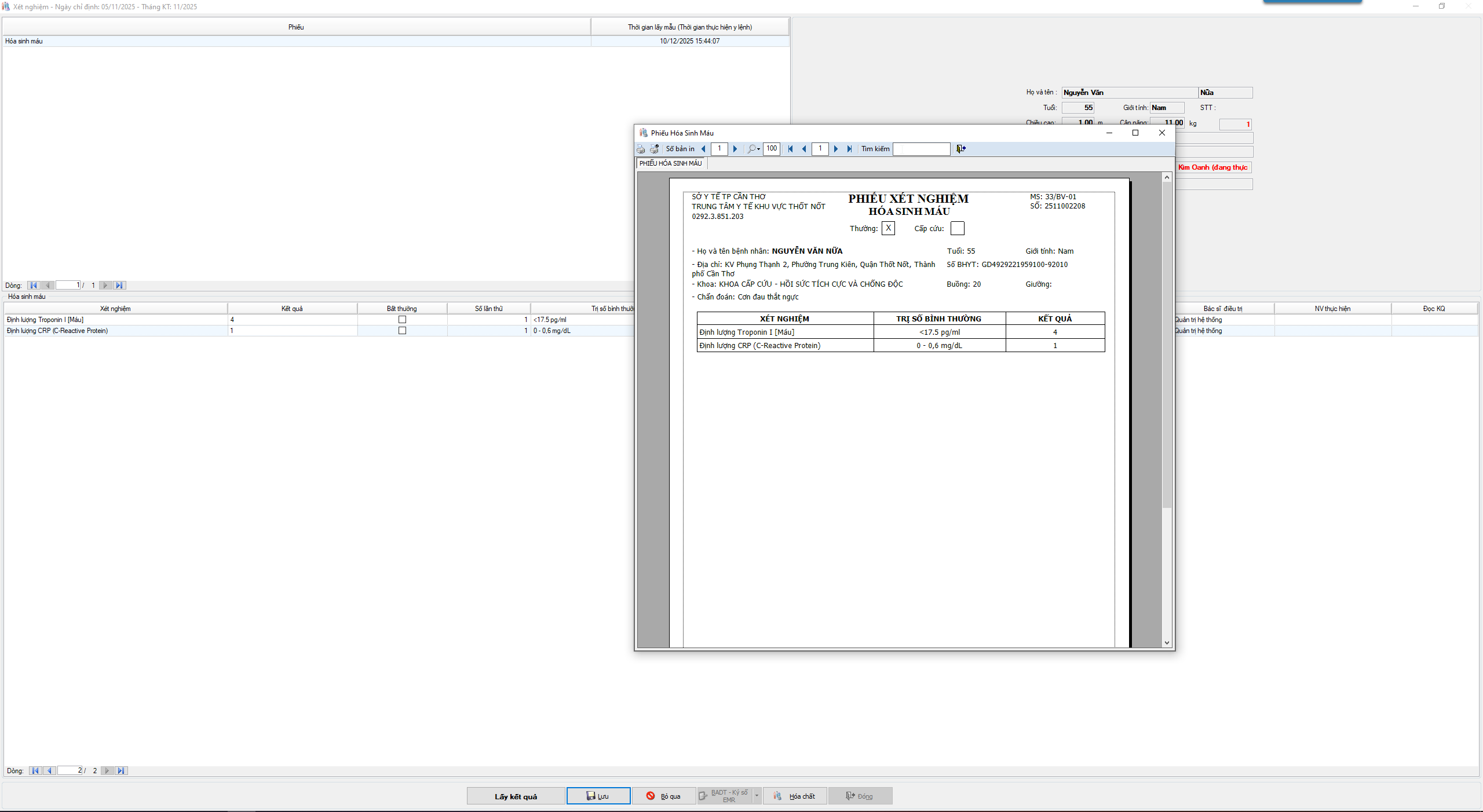Select the PHIẾU HÓA SINH MÁU tab
Image resolution: width=1483 pixels, height=812 pixels.
coord(670,163)
